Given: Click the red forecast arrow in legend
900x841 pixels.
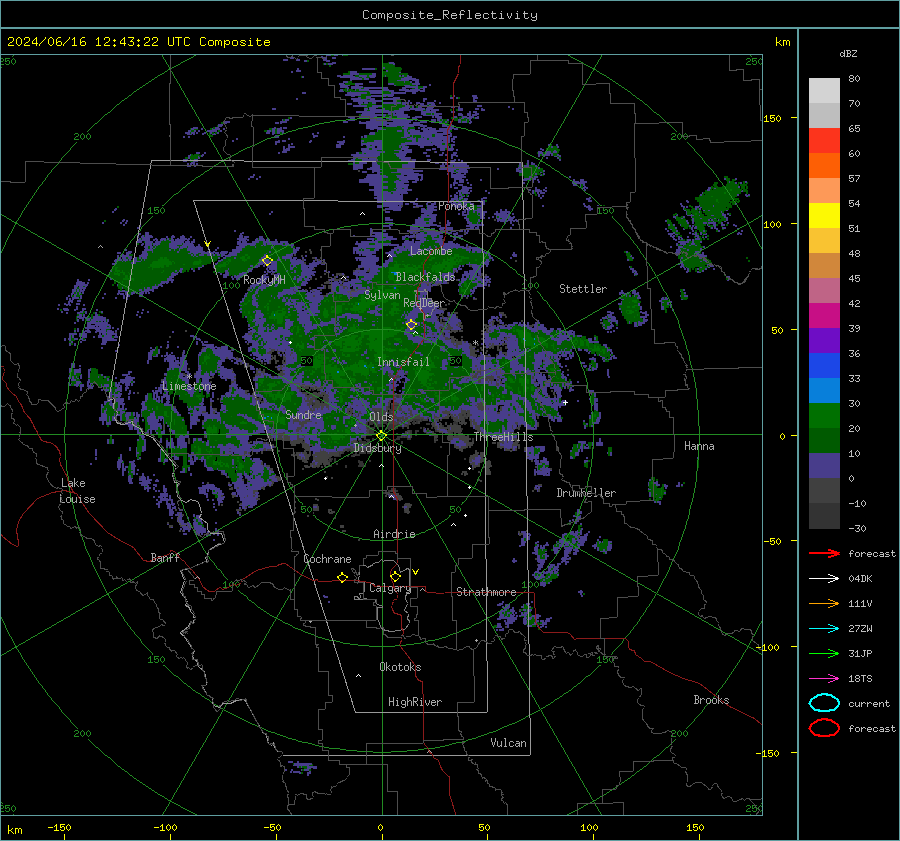Looking at the screenshot, I should click(824, 553).
